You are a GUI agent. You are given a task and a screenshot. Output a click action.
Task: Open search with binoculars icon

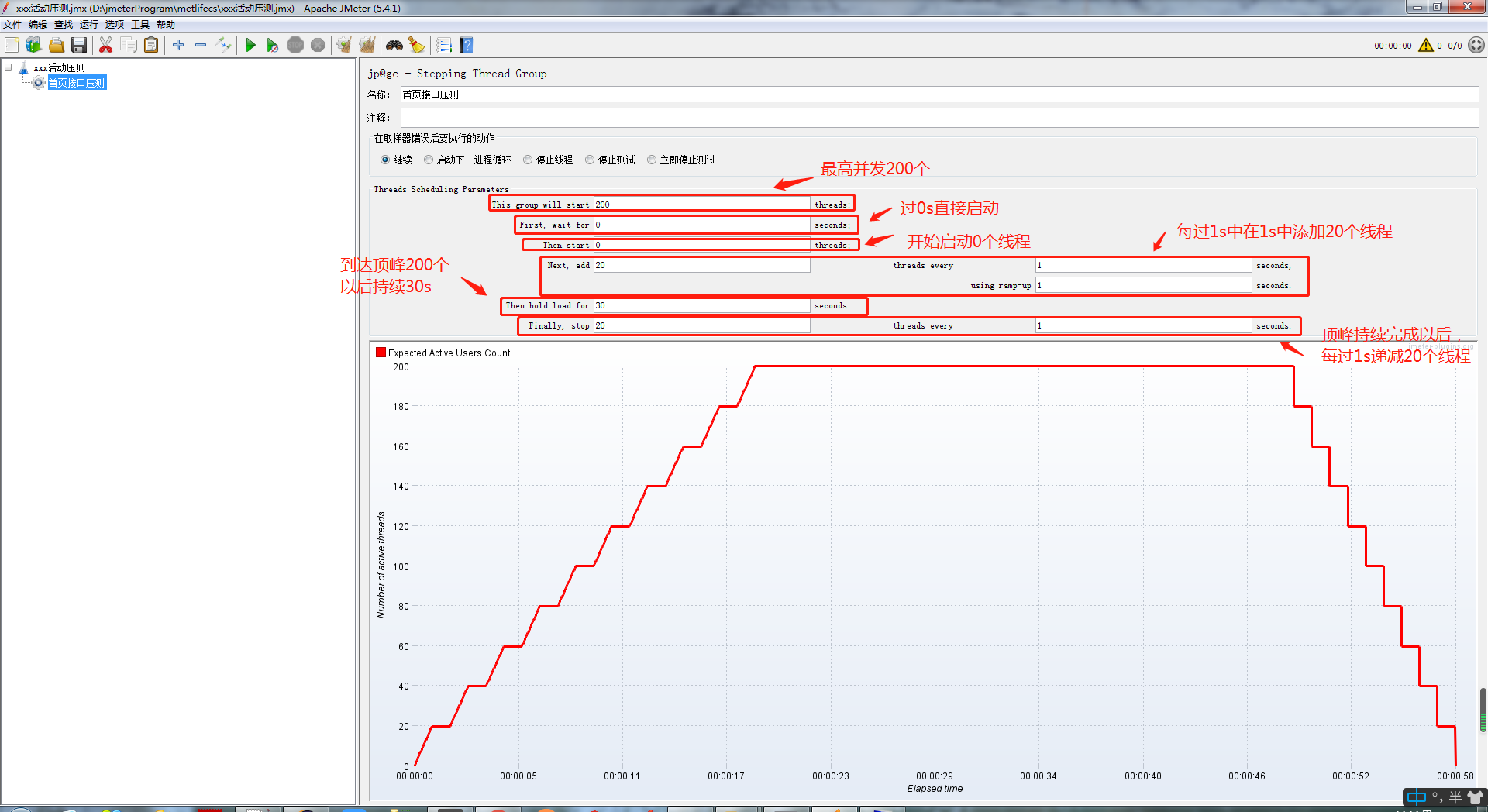click(x=394, y=45)
